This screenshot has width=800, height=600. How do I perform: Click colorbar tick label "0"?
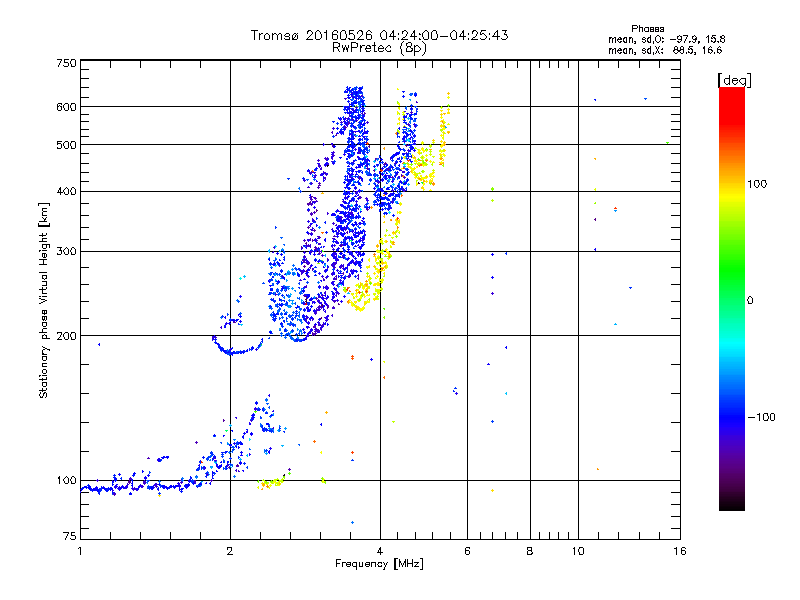[750, 301]
